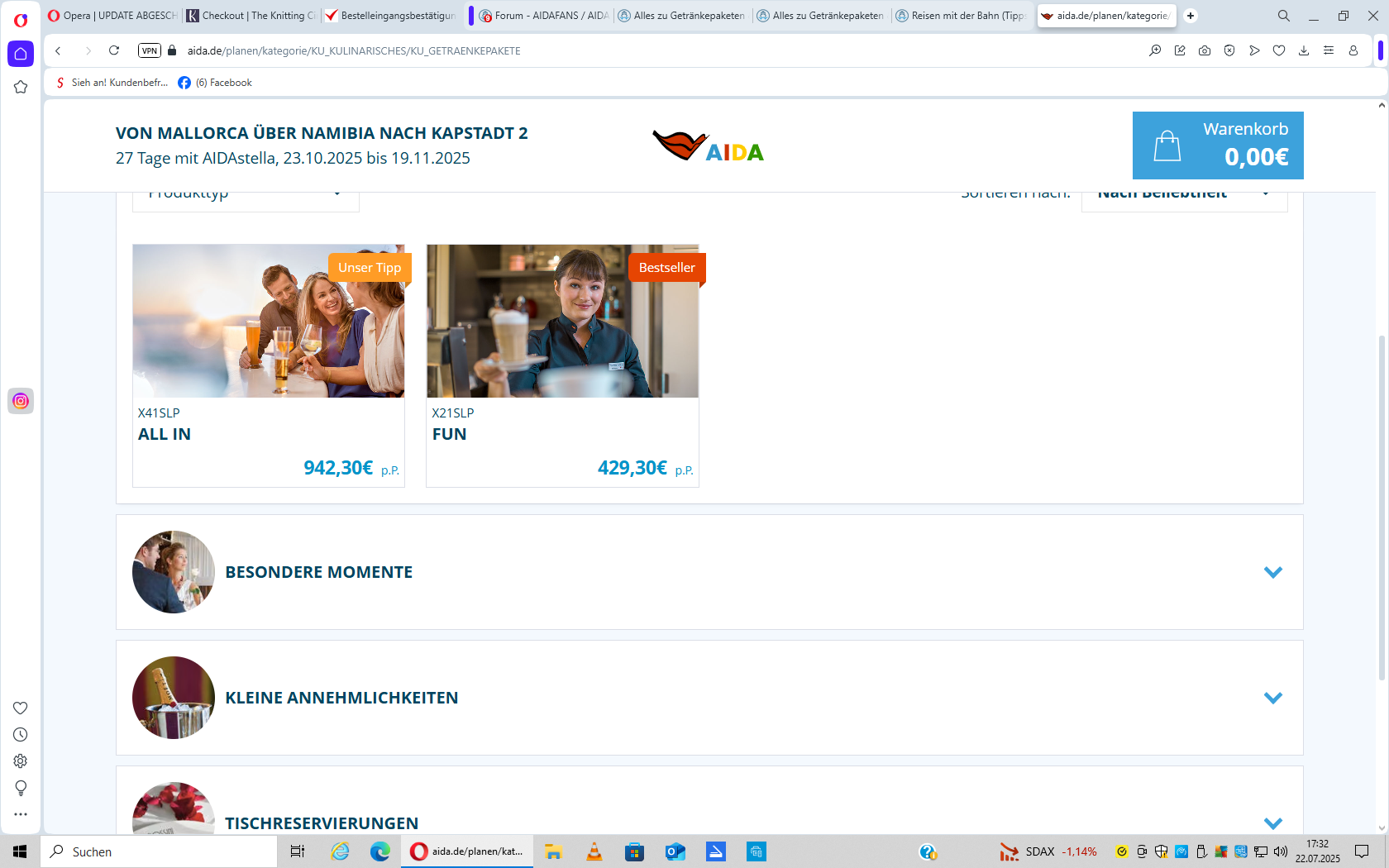Image resolution: width=1389 pixels, height=868 pixels.
Task: Open the Warenkorb shopping cart
Action: (x=1217, y=145)
